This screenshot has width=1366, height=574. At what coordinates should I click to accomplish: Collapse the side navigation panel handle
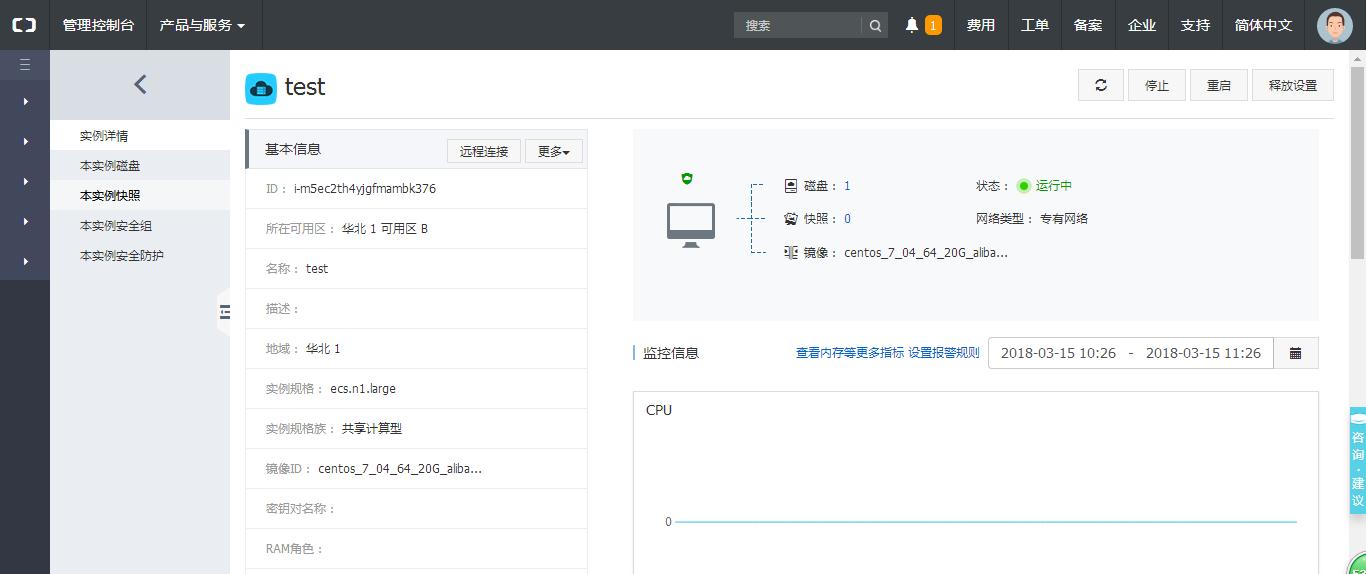pos(224,313)
